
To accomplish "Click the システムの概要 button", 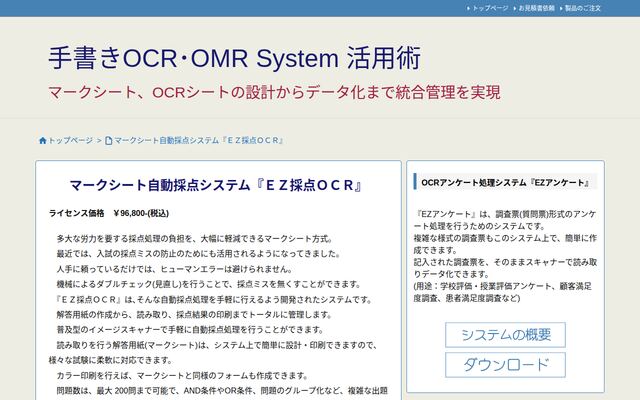I will pyautogui.click(x=505, y=335).
